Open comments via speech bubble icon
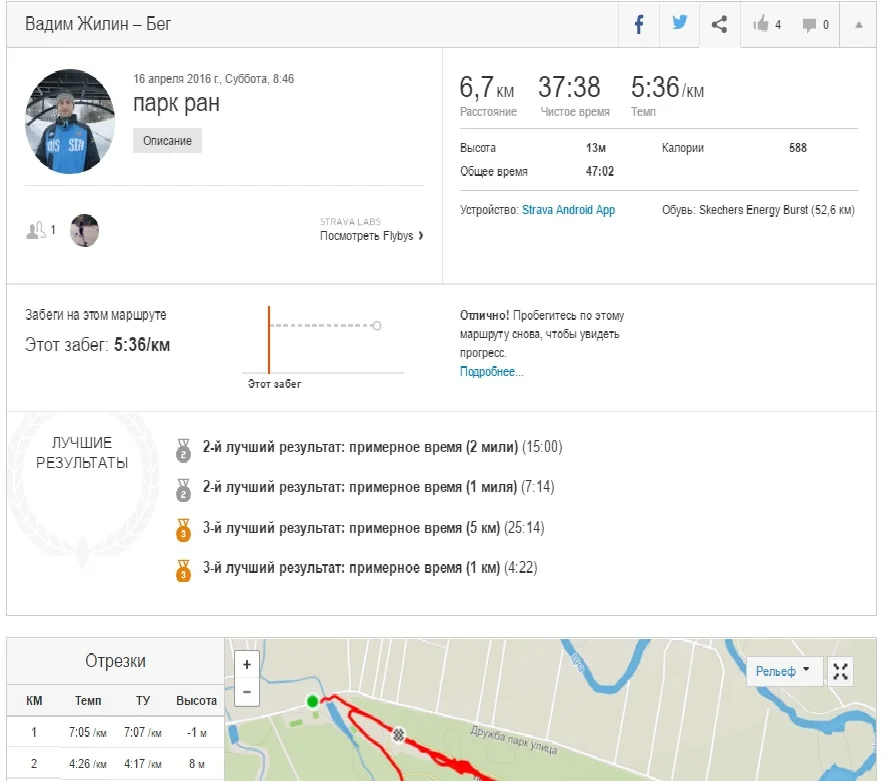 point(816,25)
